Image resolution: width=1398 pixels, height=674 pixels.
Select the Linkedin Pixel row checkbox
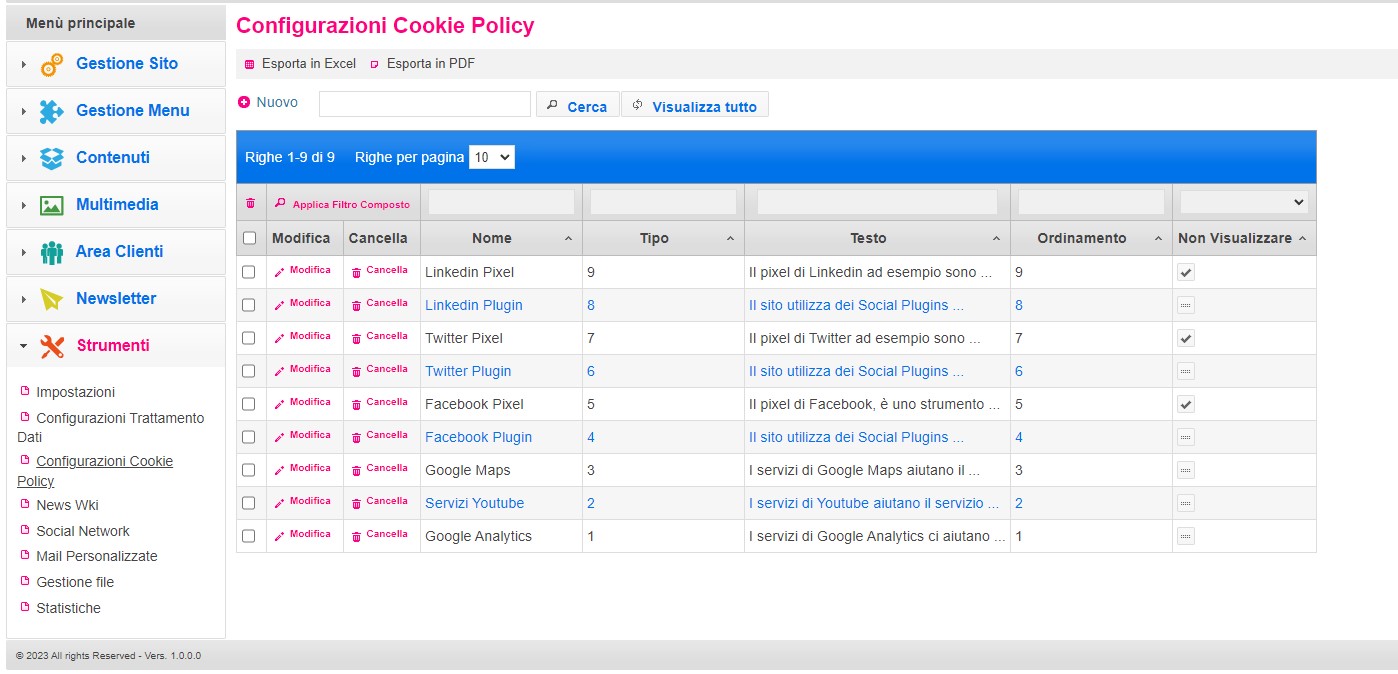click(249, 272)
